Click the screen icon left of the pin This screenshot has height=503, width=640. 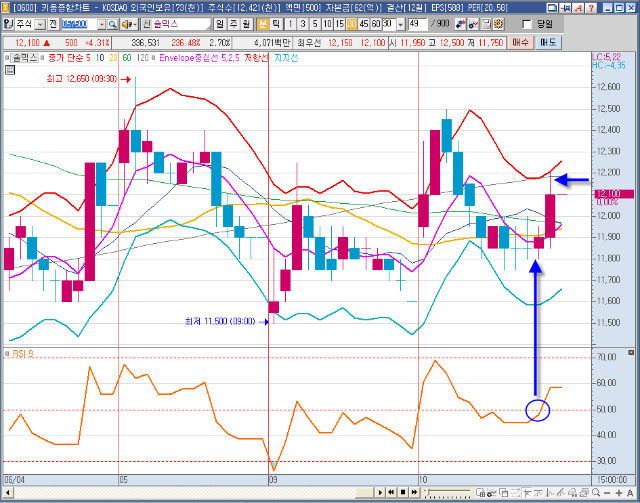tap(552, 8)
